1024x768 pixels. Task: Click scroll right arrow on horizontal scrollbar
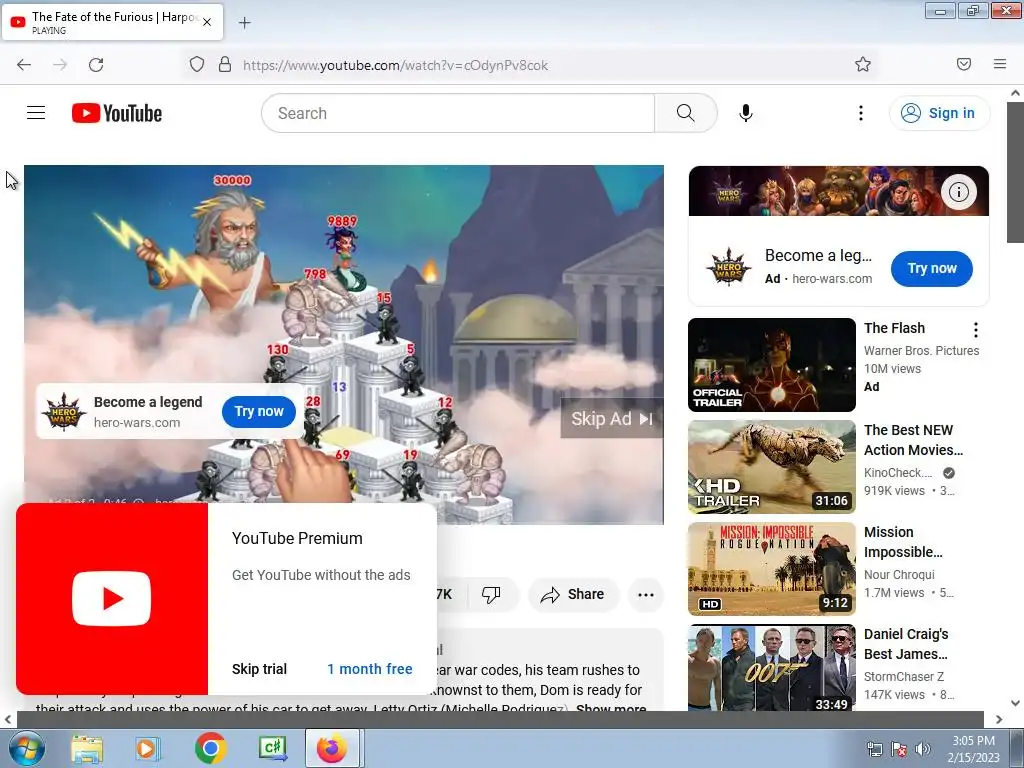pos(999,719)
